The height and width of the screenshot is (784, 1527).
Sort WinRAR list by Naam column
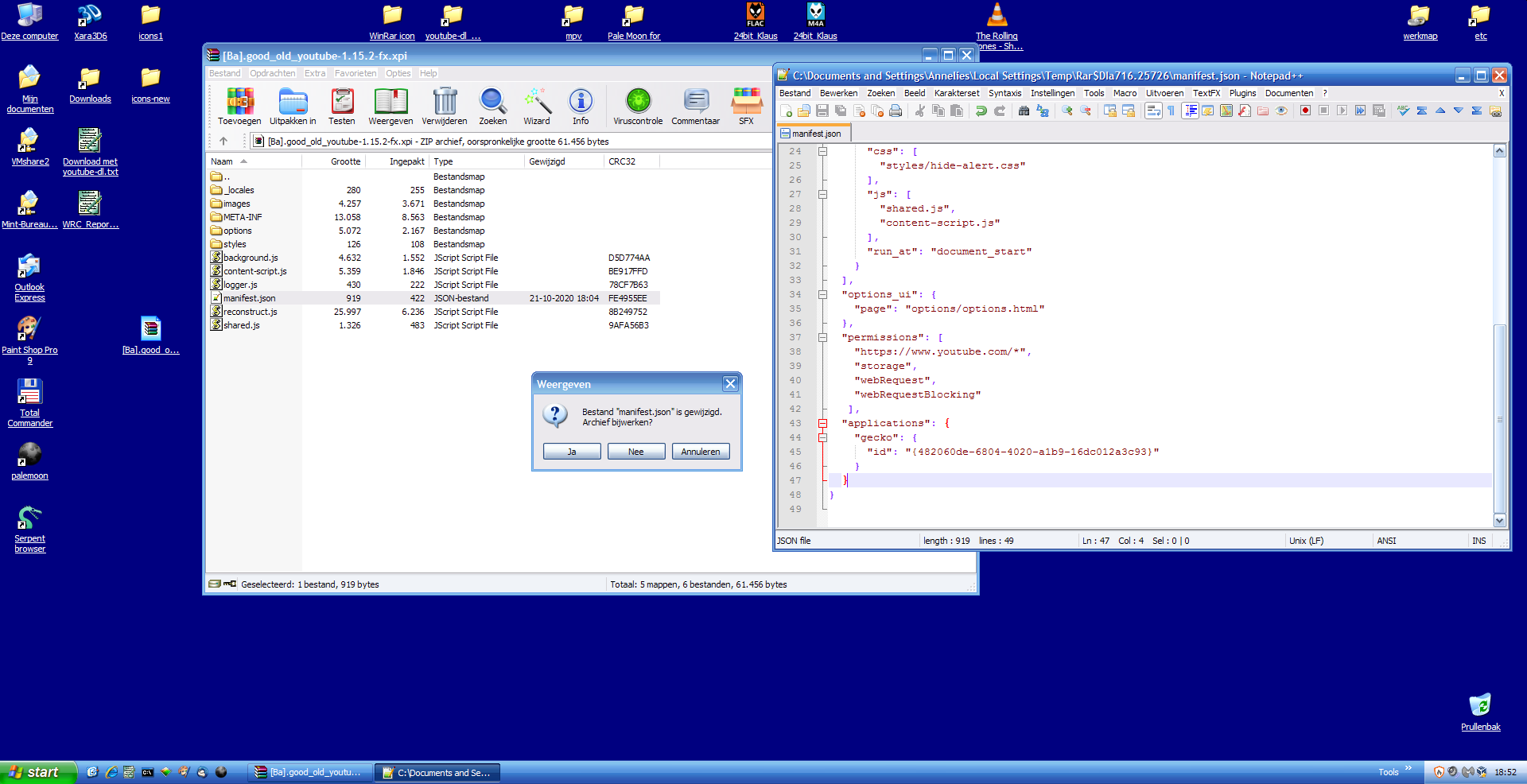pyautogui.click(x=254, y=161)
